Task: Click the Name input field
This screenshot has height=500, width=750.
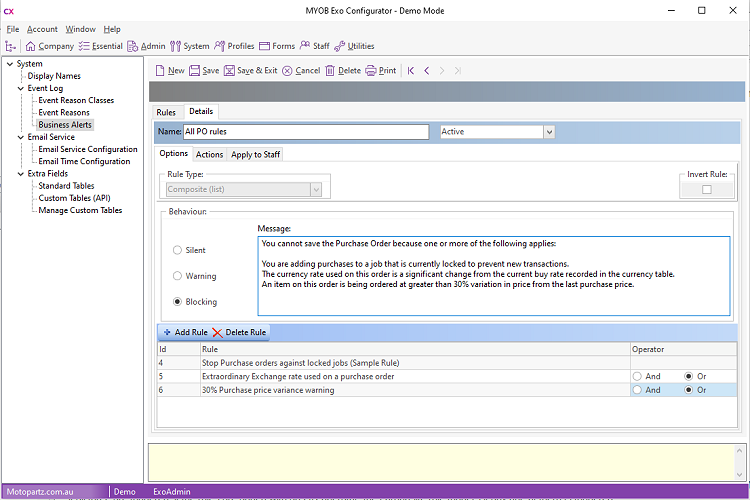Action: pyautogui.click(x=306, y=132)
